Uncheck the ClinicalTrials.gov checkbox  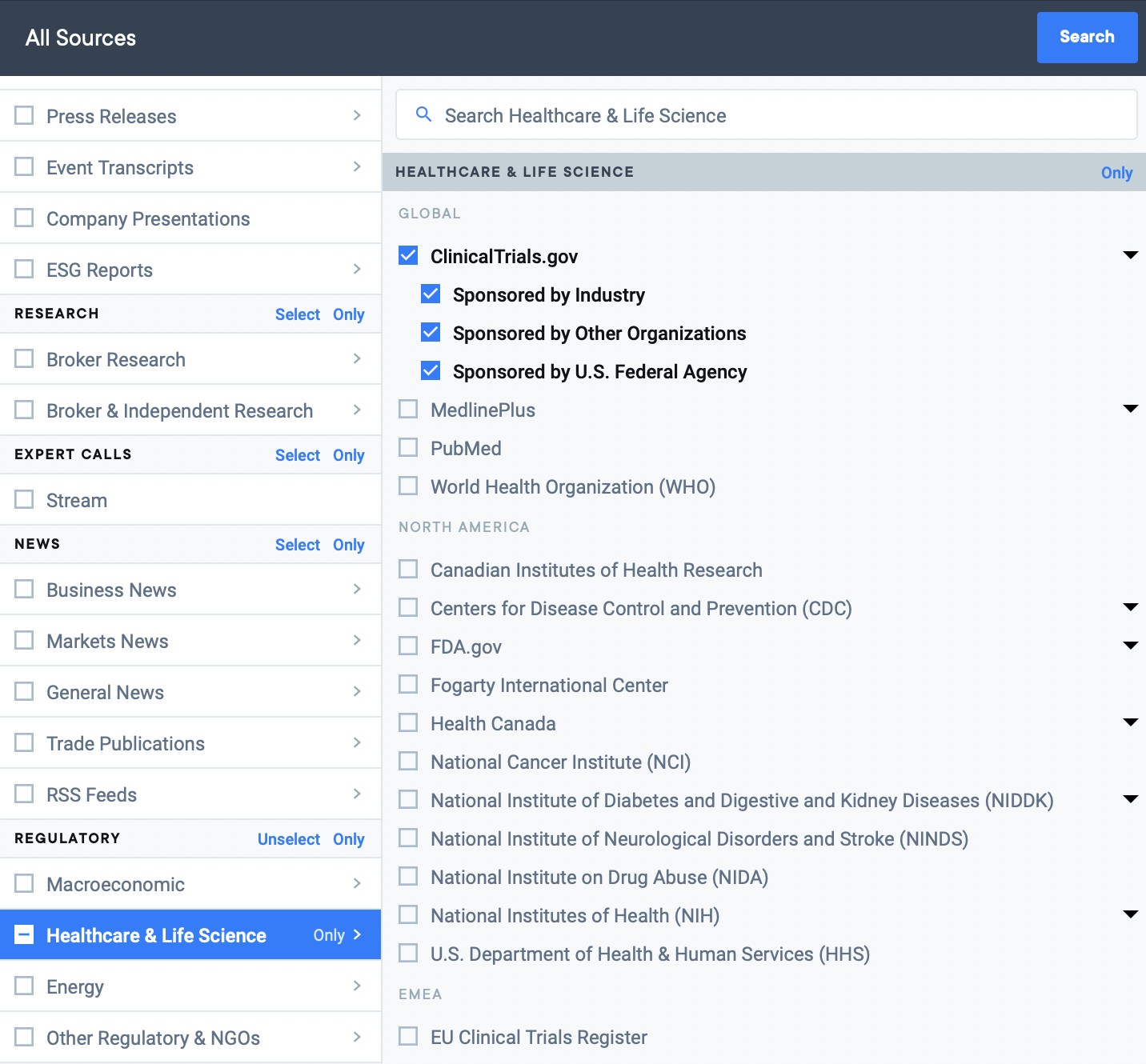pos(408,255)
